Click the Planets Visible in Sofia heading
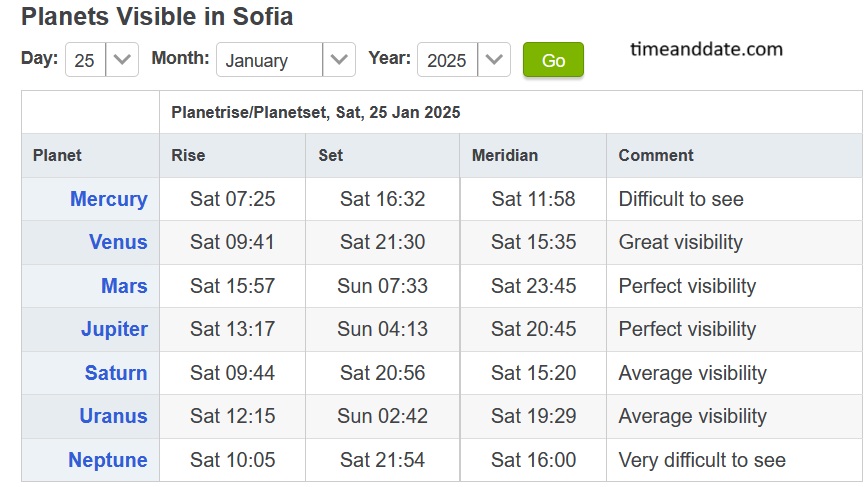 click(x=157, y=17)
